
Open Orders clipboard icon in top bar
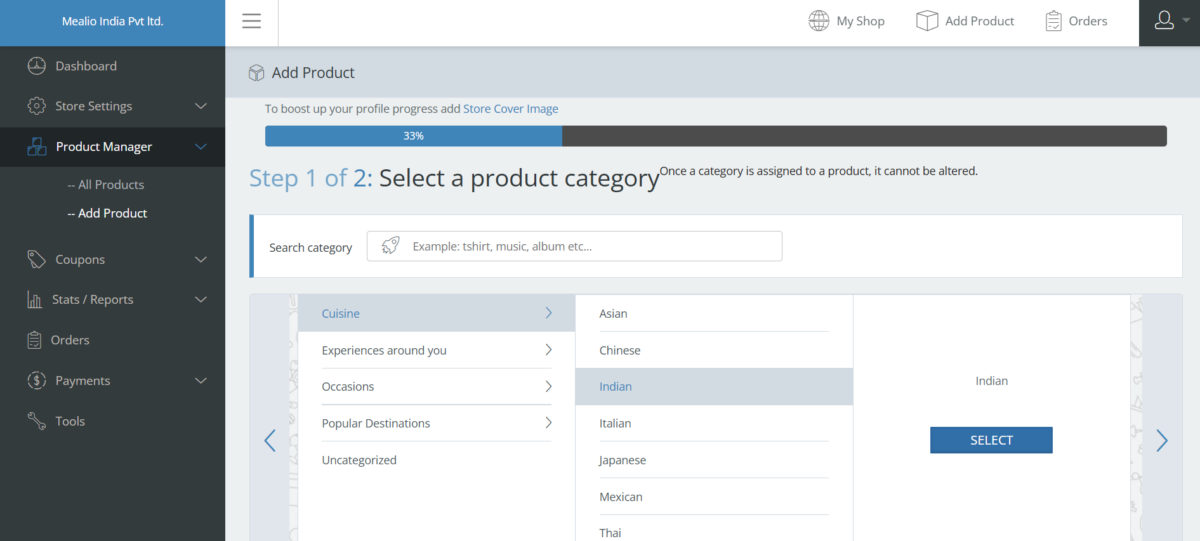[1053, 21]
